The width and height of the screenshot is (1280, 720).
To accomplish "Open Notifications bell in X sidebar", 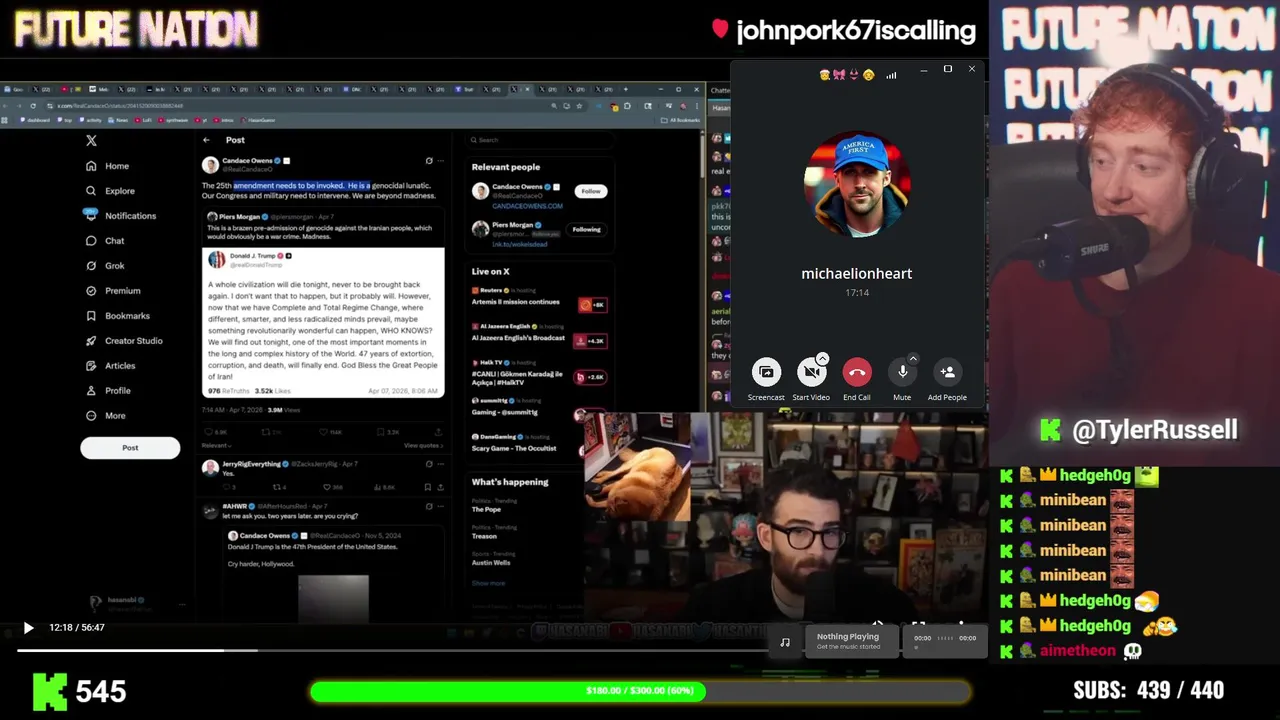I will coord(91,215).
